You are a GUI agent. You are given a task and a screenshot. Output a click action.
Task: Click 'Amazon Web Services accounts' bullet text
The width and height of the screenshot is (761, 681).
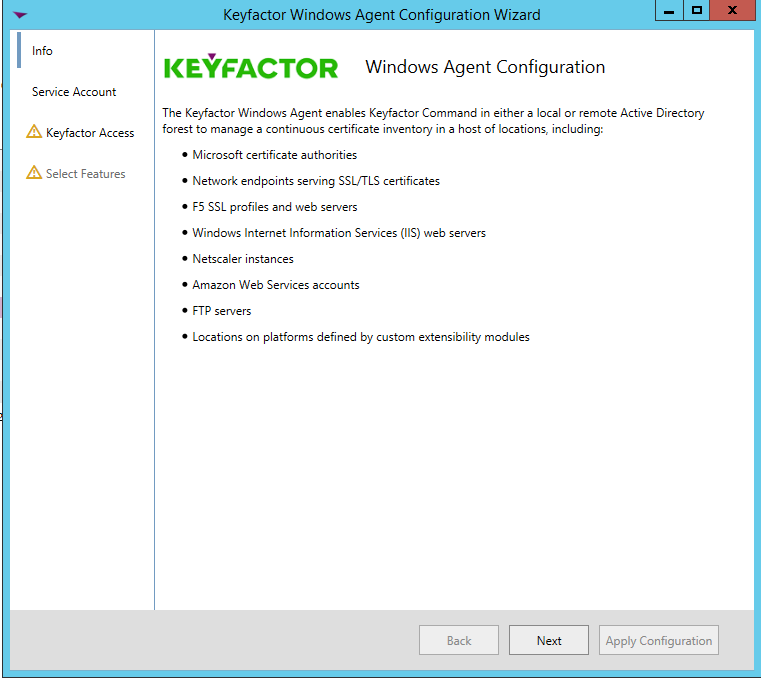276,285
